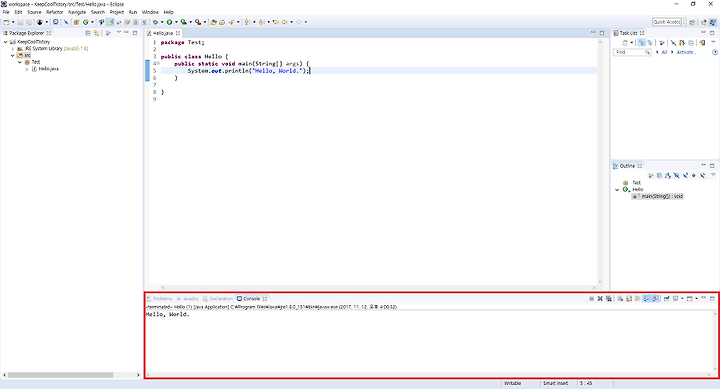Click Collapse All in Package Explorer
The height and width of the screenshot is (389, 720).
coord(88,33)
